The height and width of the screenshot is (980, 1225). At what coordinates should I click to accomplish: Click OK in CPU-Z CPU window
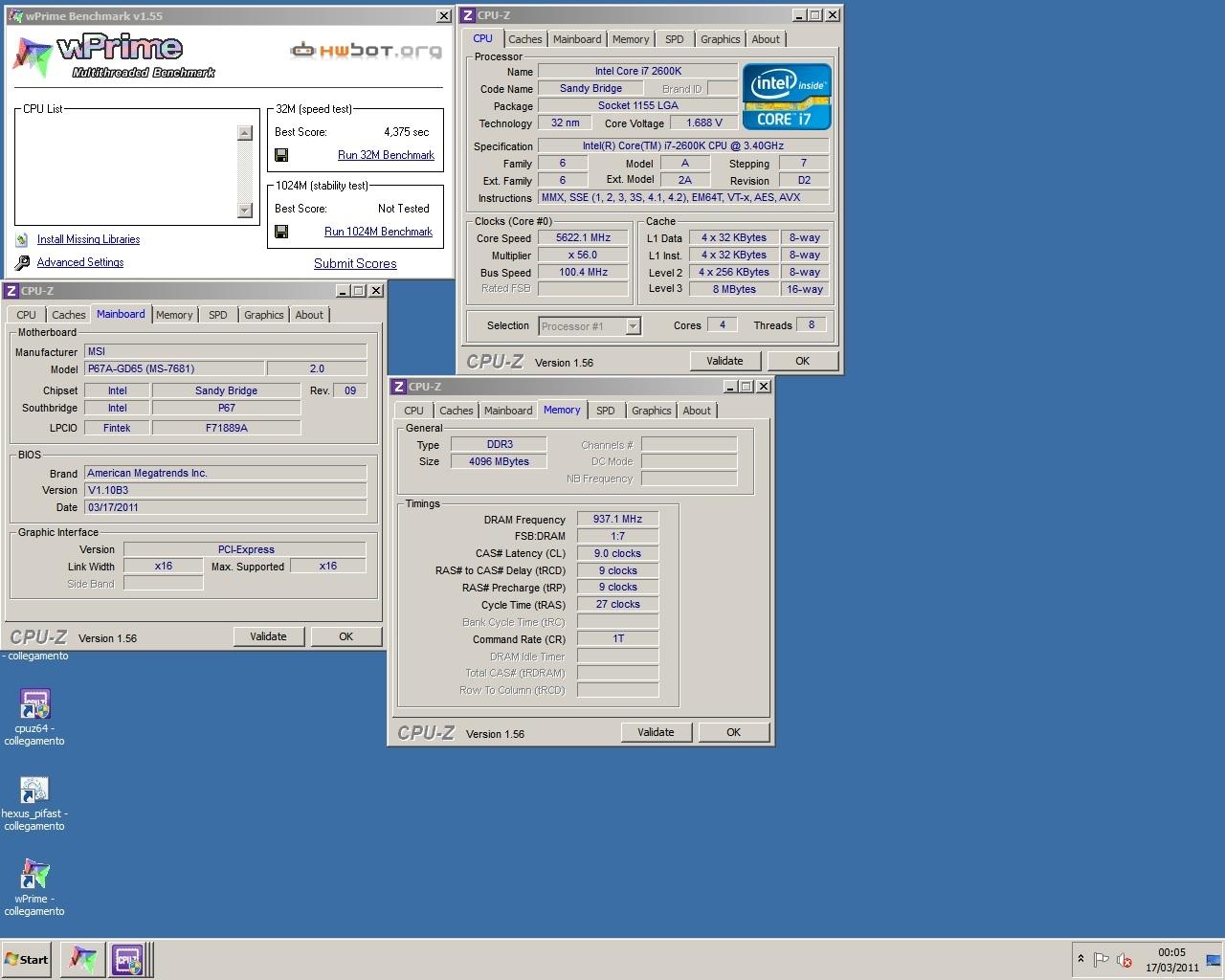(x=802, y=361)
